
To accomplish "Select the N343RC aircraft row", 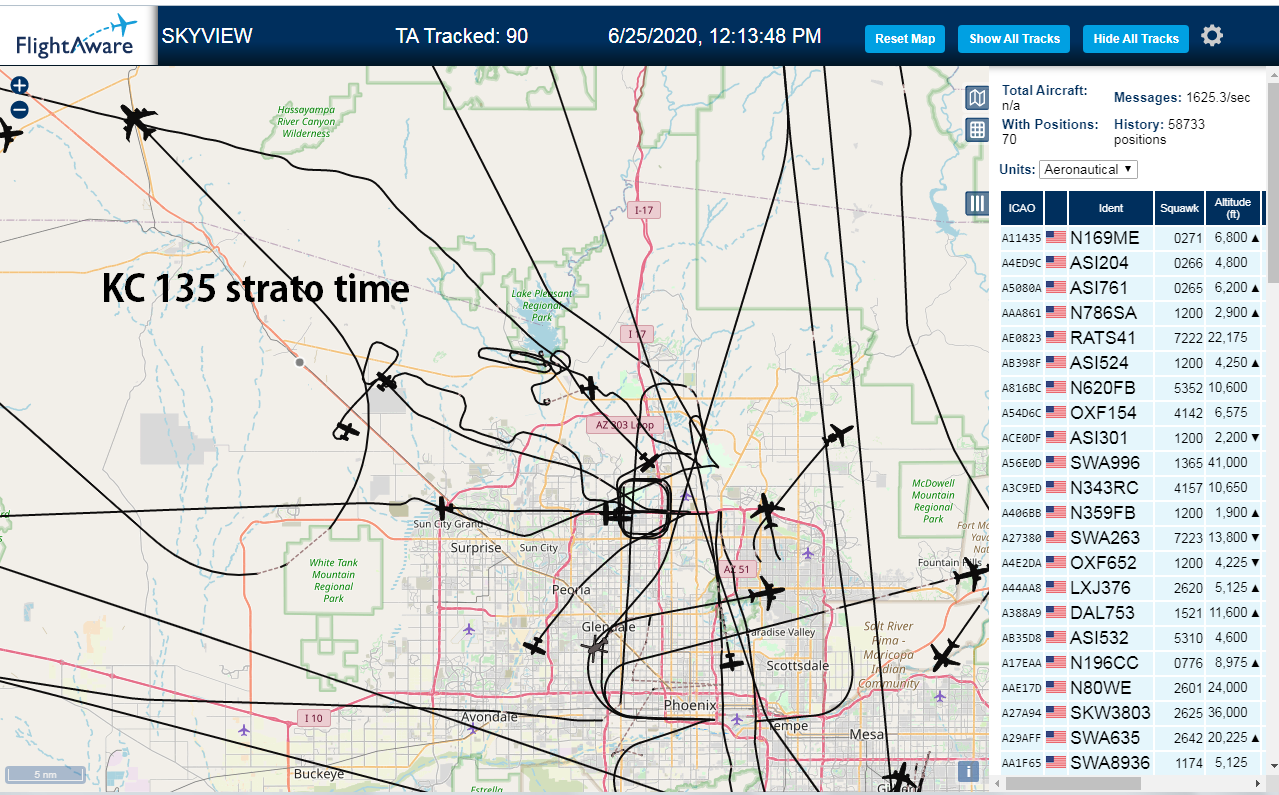I will 1131,488.
